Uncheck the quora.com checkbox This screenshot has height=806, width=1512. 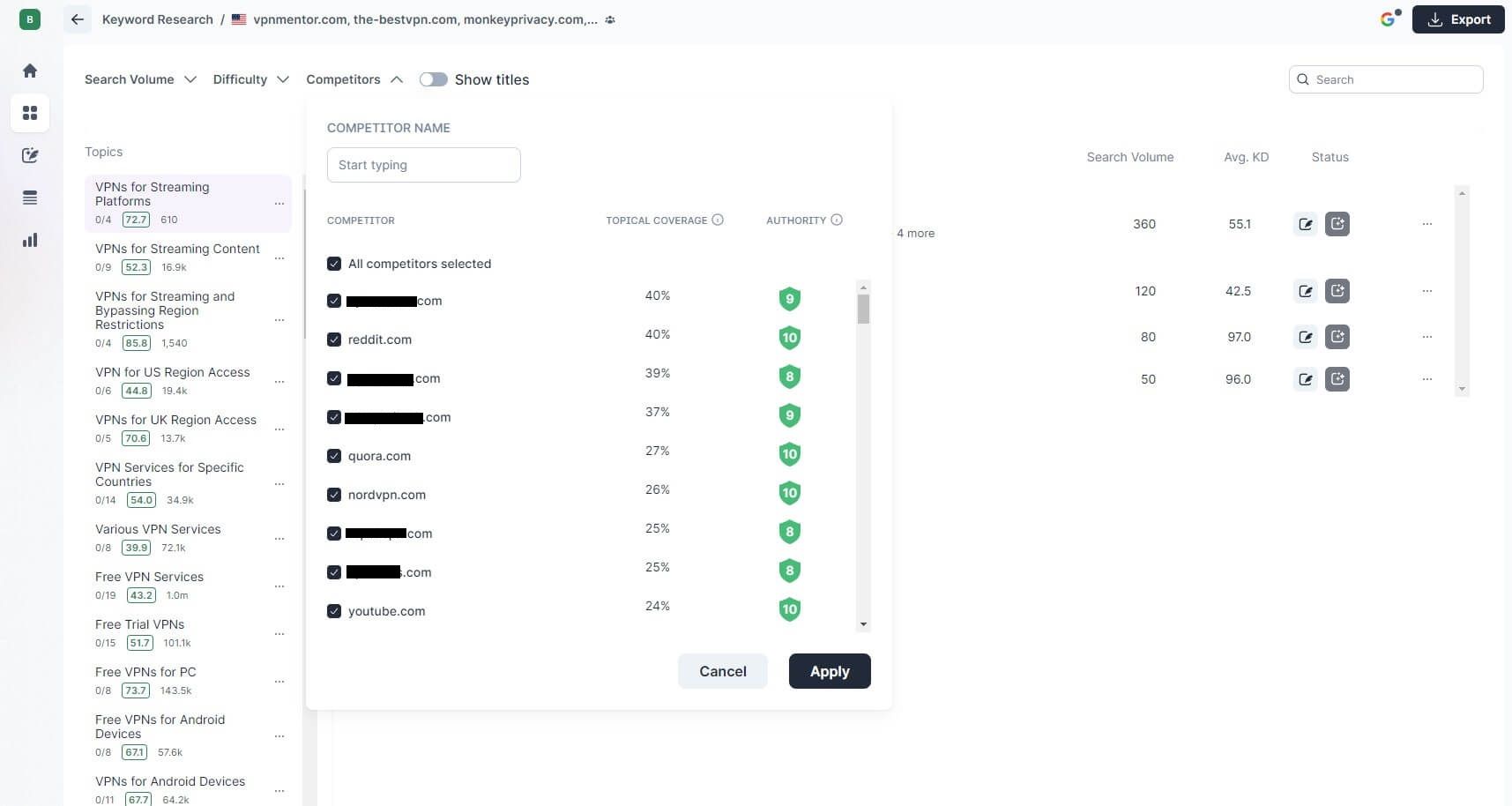click(x=334, y=456)
